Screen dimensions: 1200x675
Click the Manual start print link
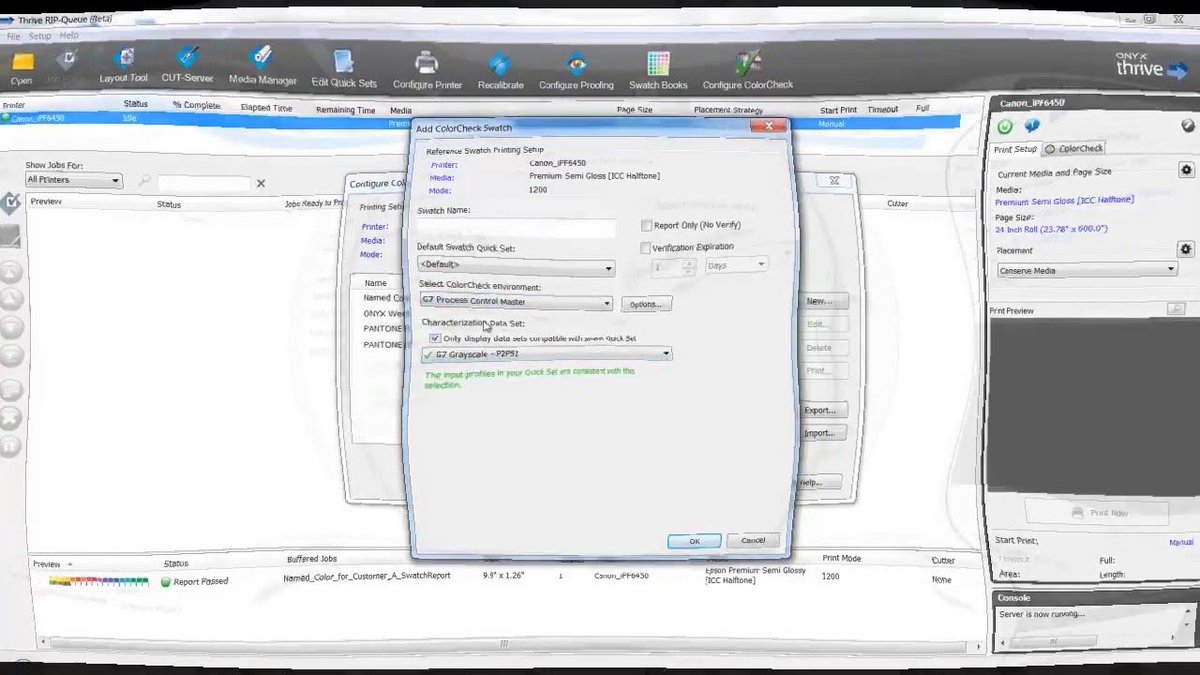tap(1181, 543)
